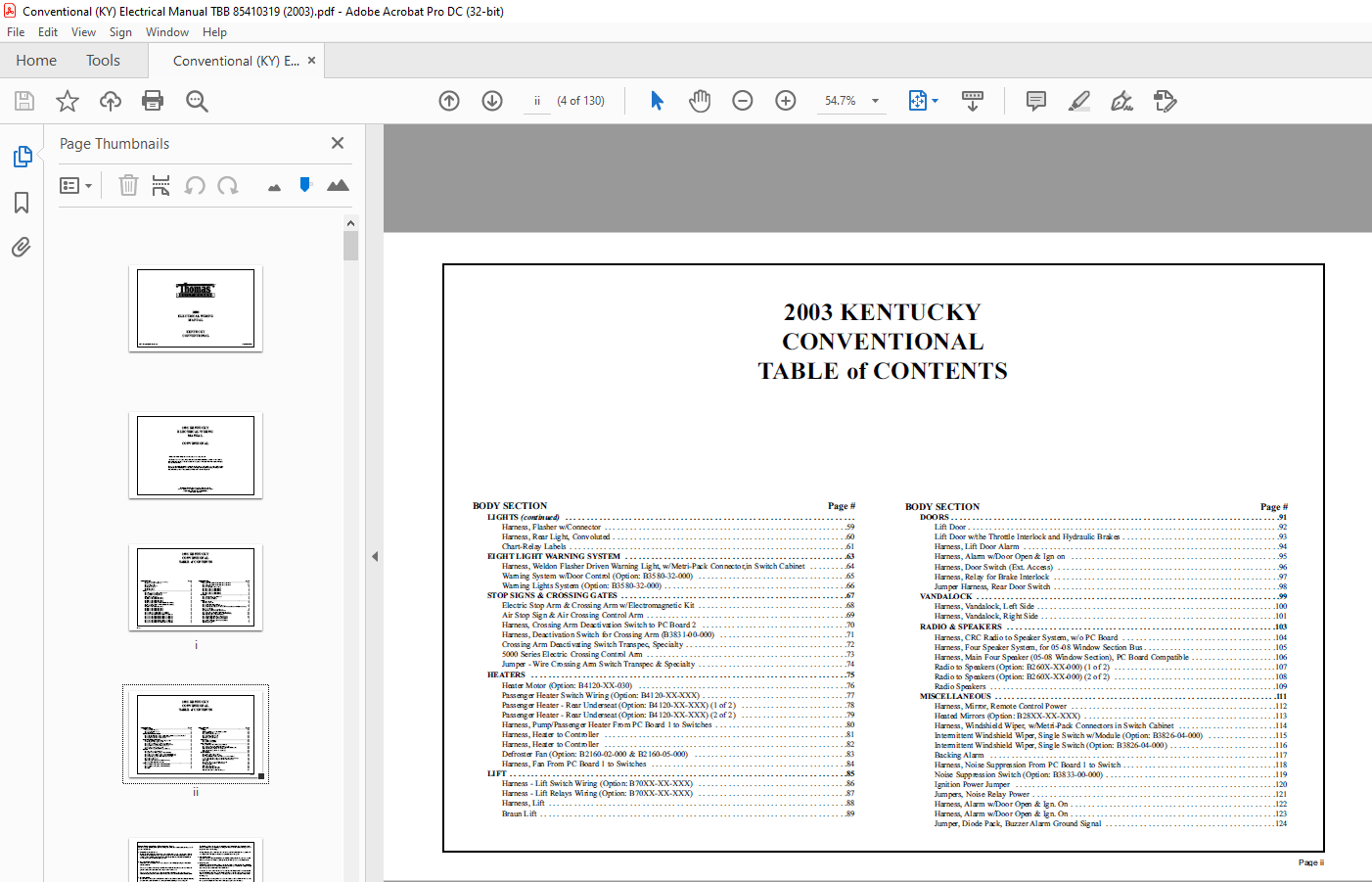Zoom in with the plus button
Screen dimensions: 1372x882
click(x=786, y=101)
